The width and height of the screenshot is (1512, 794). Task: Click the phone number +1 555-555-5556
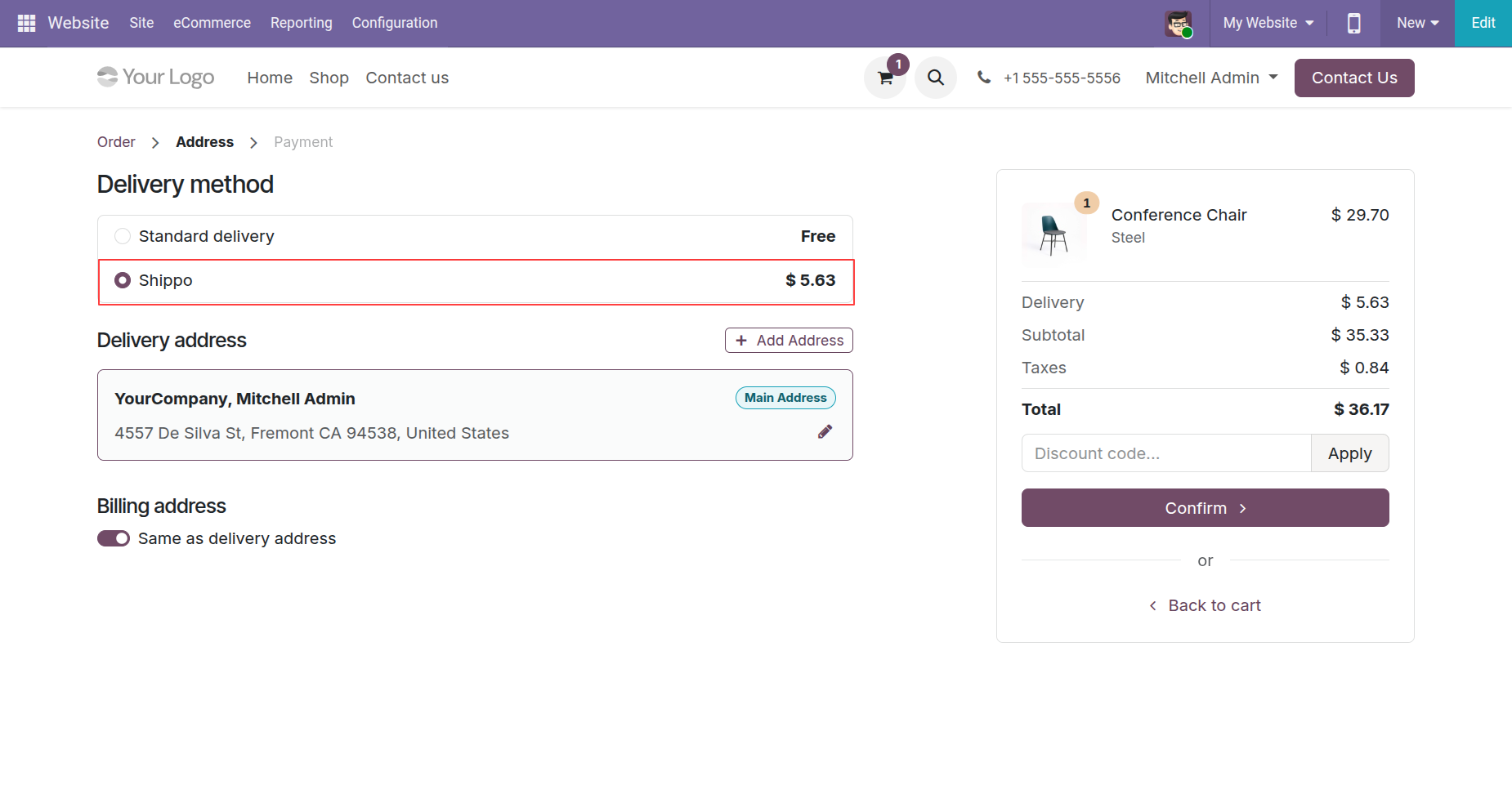(x=1061, y=78)
